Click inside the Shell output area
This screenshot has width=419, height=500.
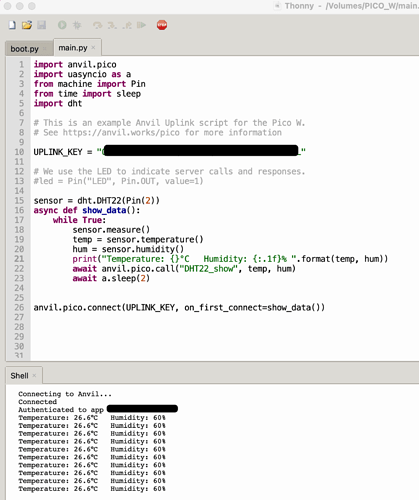(x=212, y=441)
